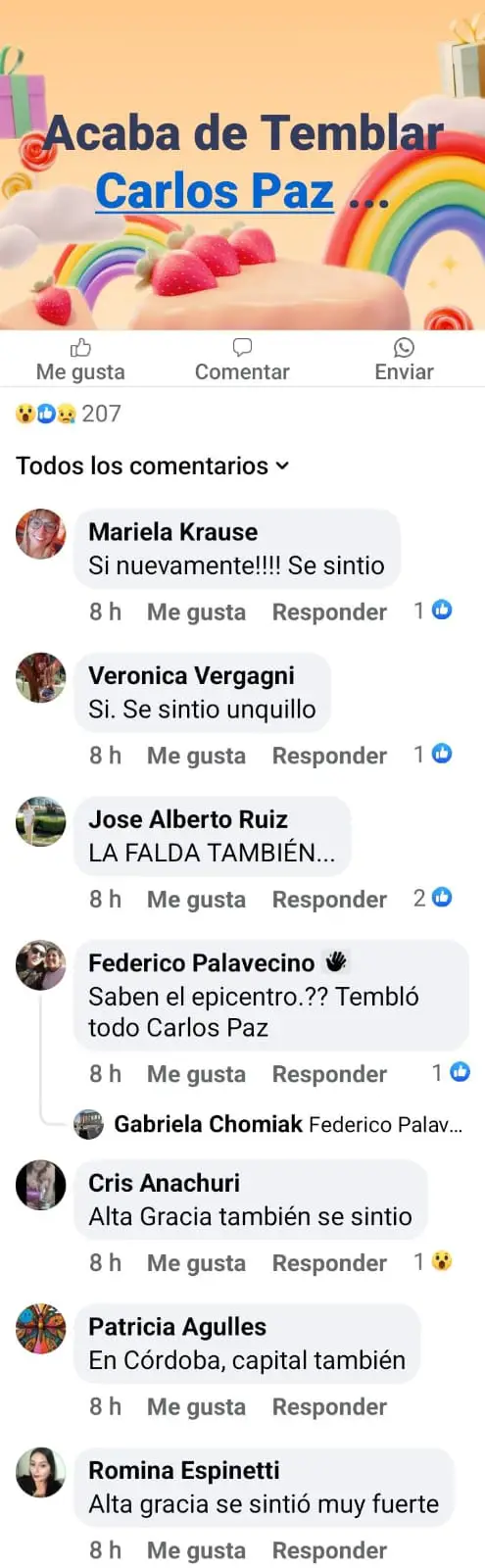Image resolution: width=485 pixels, height=1568 pixels.
Task: Open Federico Palavecino's profile picture
Action: tap(41, 965)
